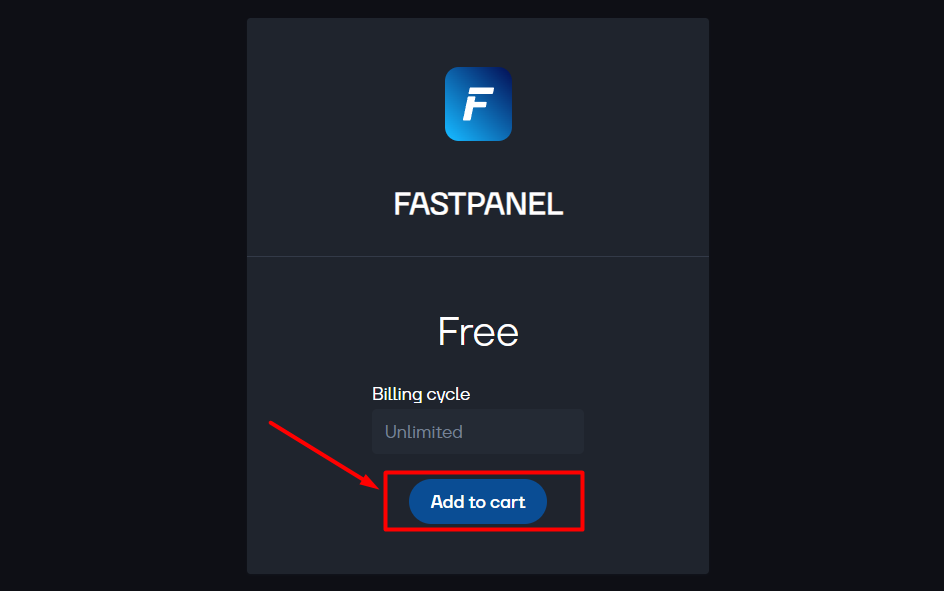Click the word 'cart' on the blue button
This screenshot has width=944, height=591.
click(507, 502)
